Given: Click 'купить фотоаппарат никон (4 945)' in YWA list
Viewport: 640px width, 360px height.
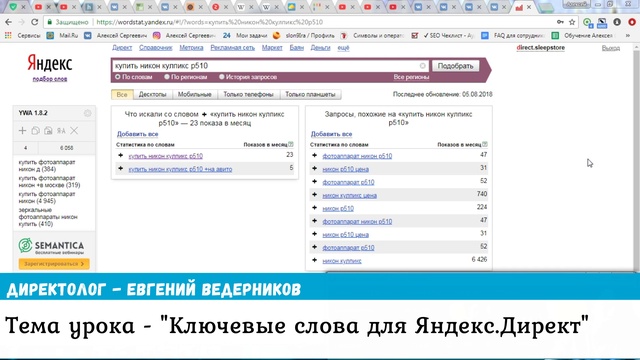Looking at the screenshot, I should click(x=47, y=198).
